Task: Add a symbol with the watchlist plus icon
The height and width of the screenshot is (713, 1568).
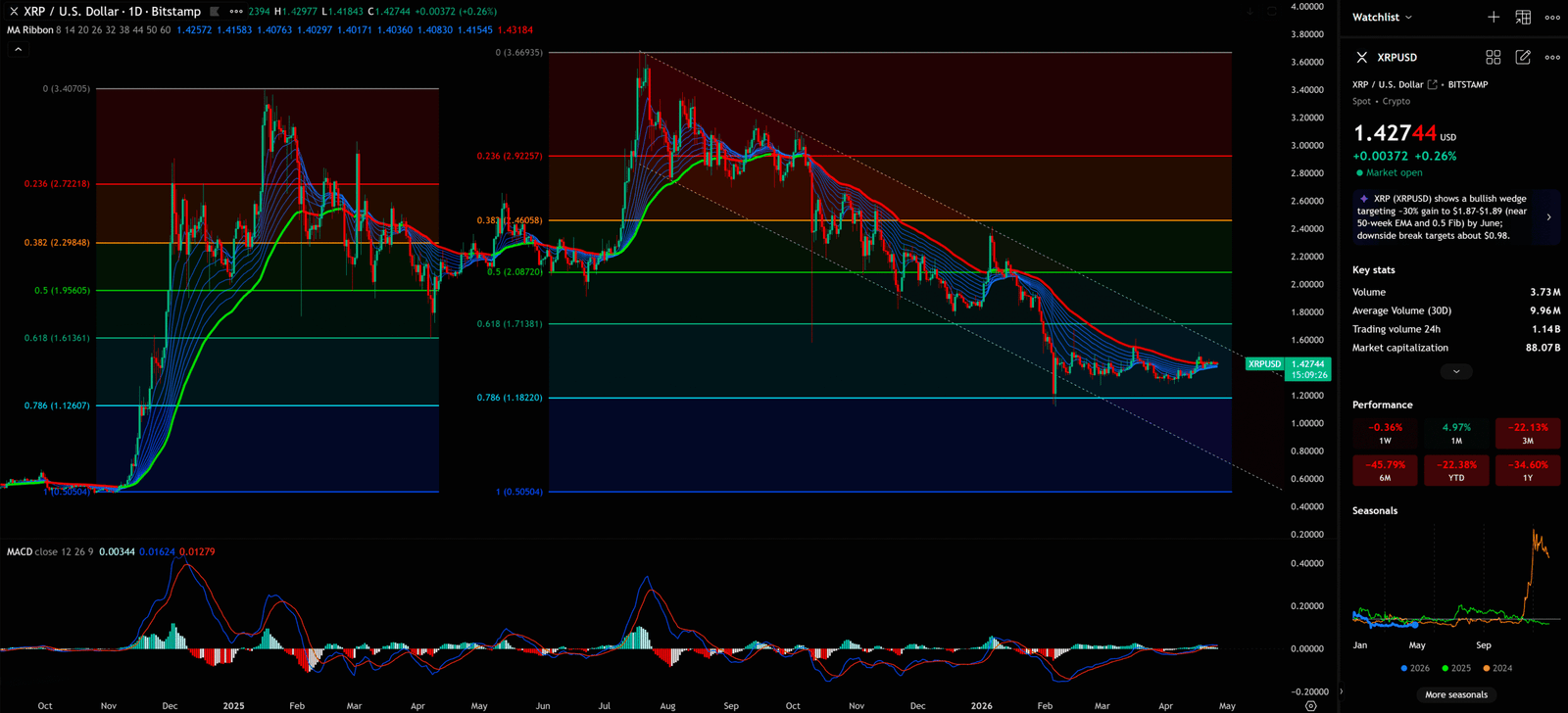Action: pos(1493,17)
